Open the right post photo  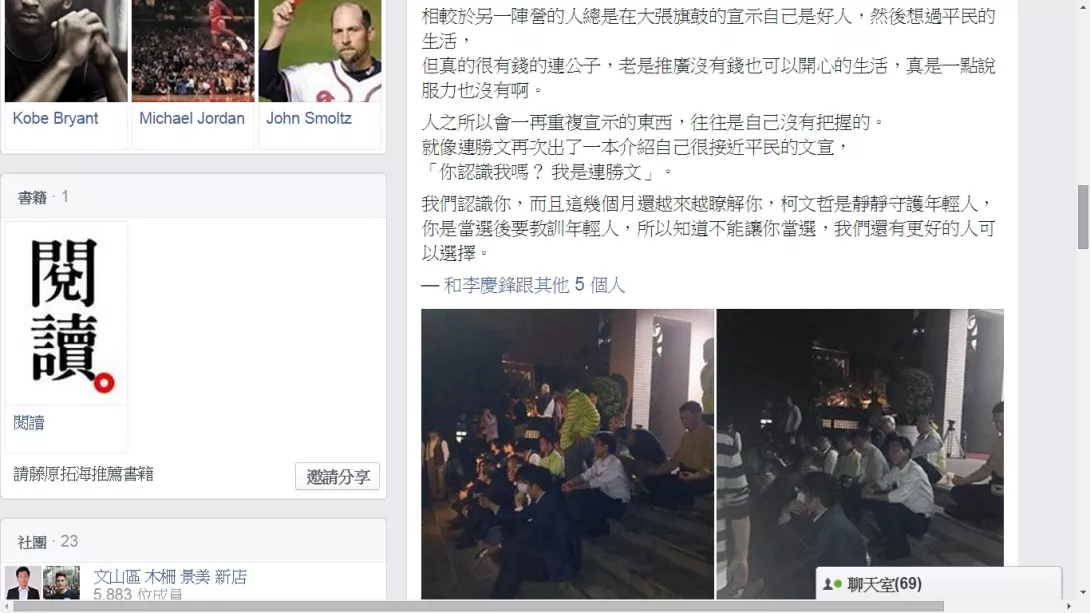pos(860,454)
